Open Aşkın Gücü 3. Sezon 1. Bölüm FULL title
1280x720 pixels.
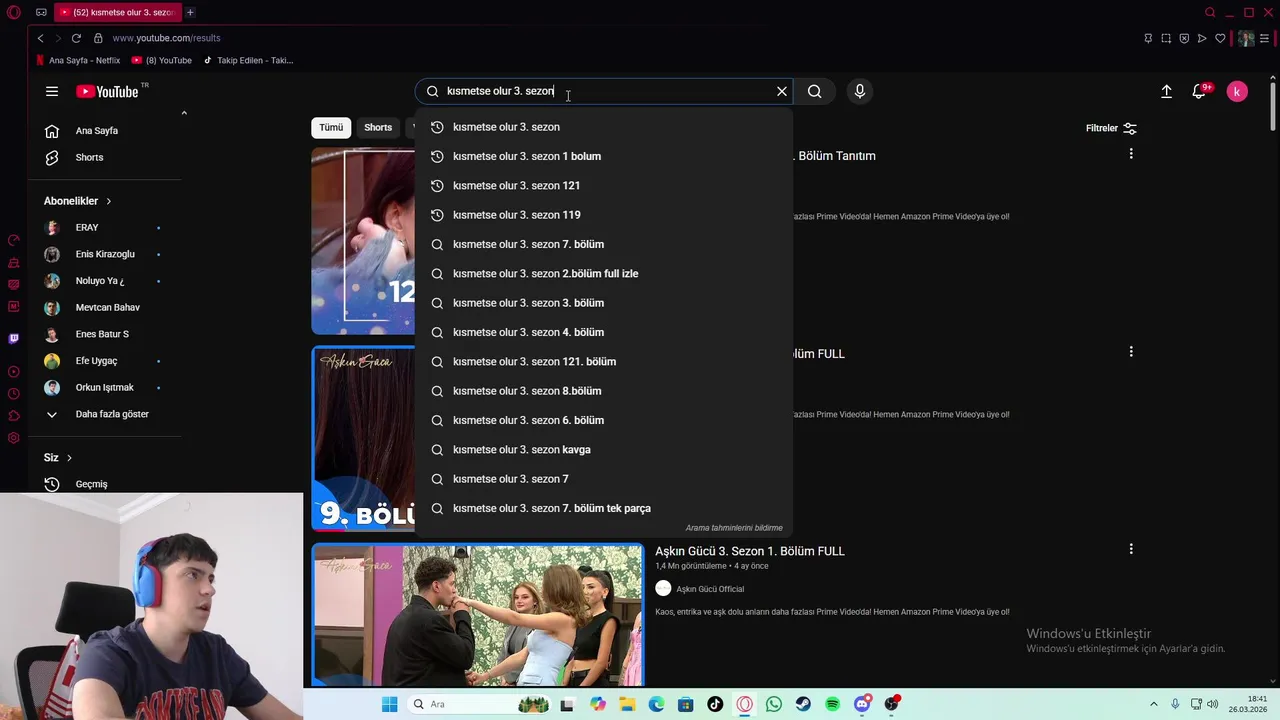pos(750,551)
